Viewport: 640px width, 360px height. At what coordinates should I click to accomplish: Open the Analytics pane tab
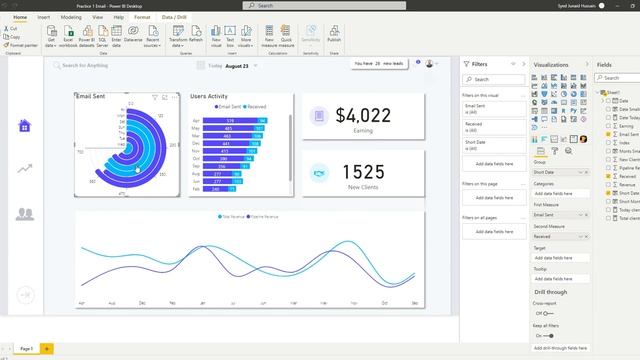pos(569,151)
